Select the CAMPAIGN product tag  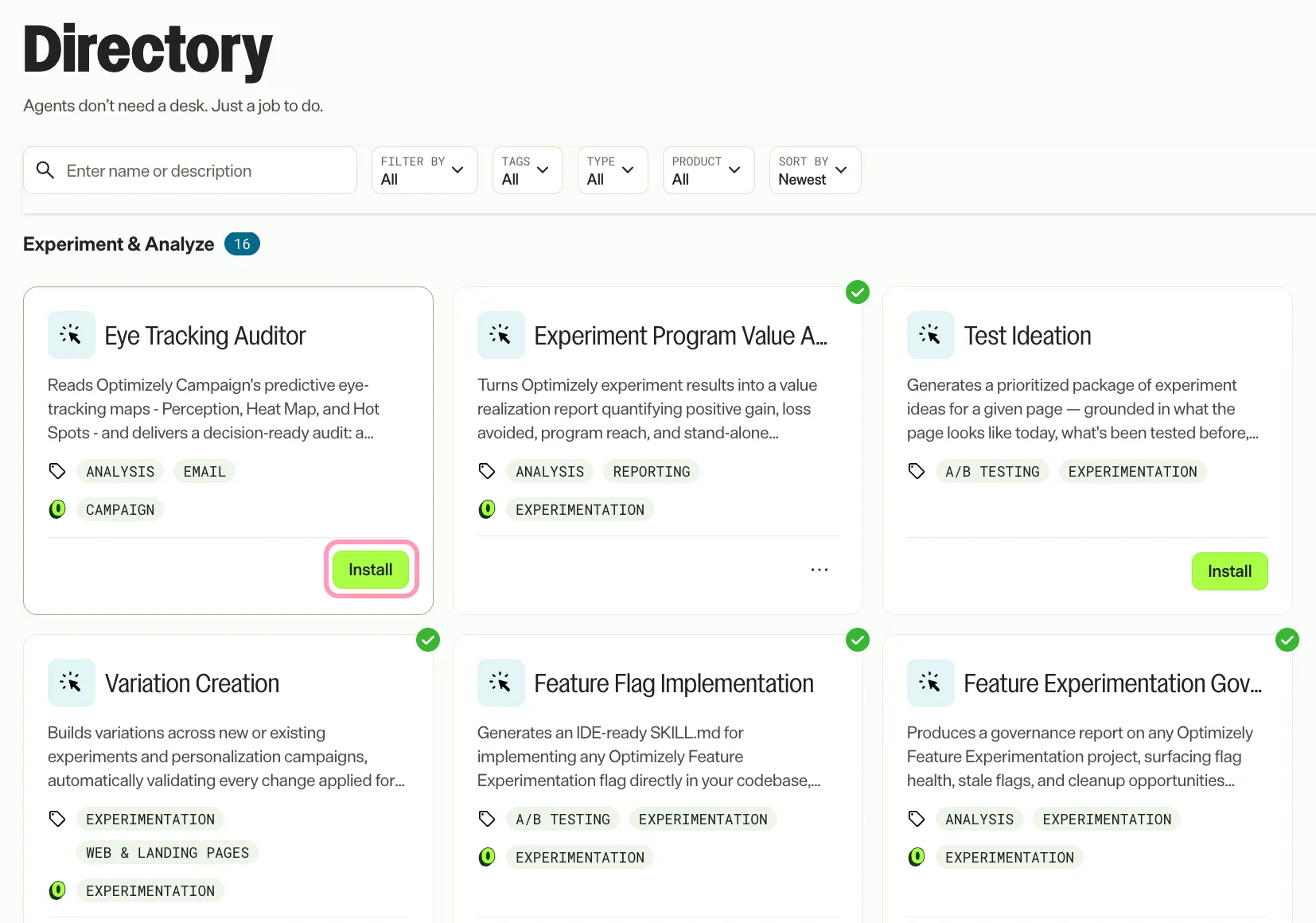tap(120, 510)
